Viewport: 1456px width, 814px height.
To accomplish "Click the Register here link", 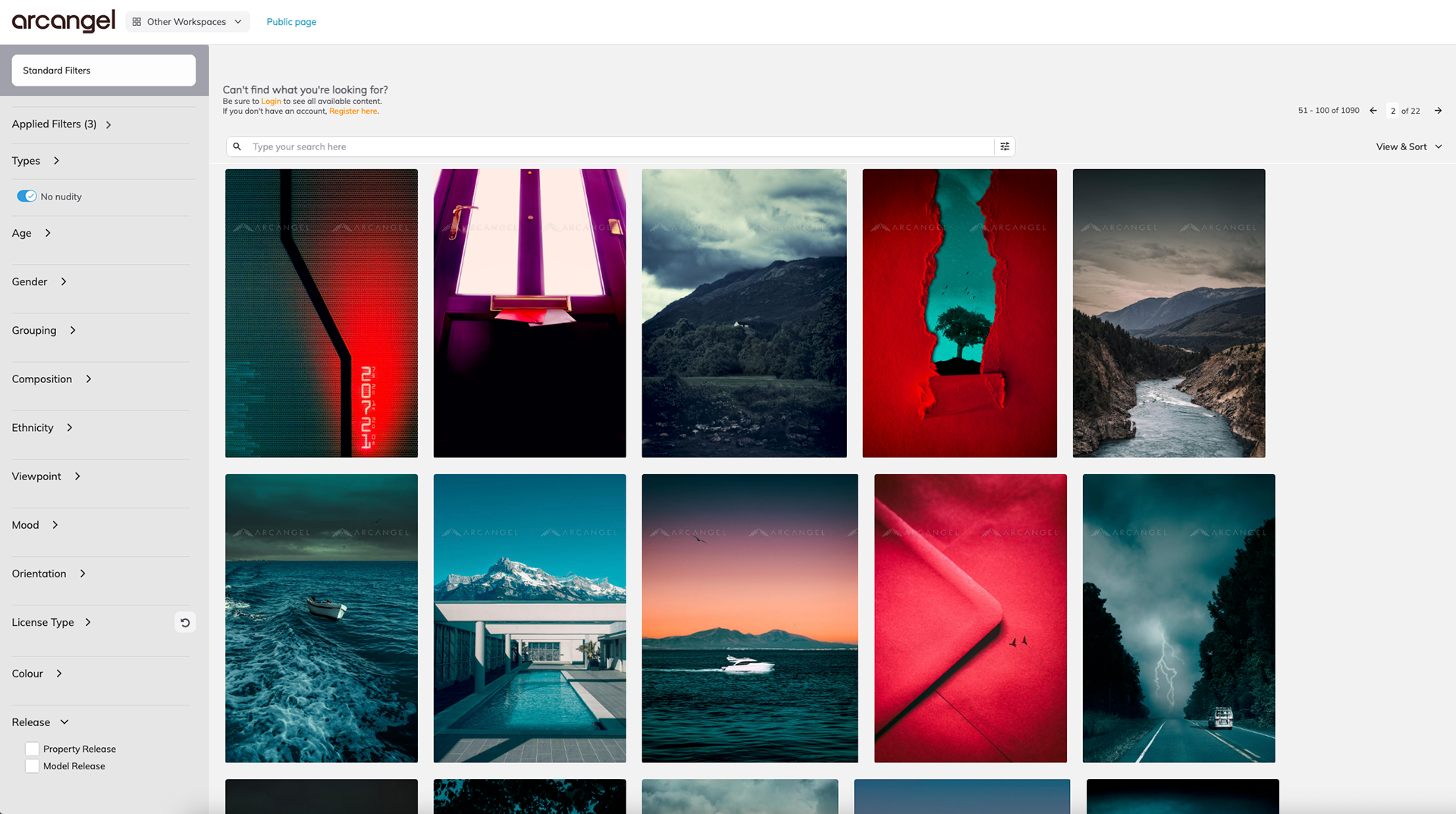I will pos(353,111).
